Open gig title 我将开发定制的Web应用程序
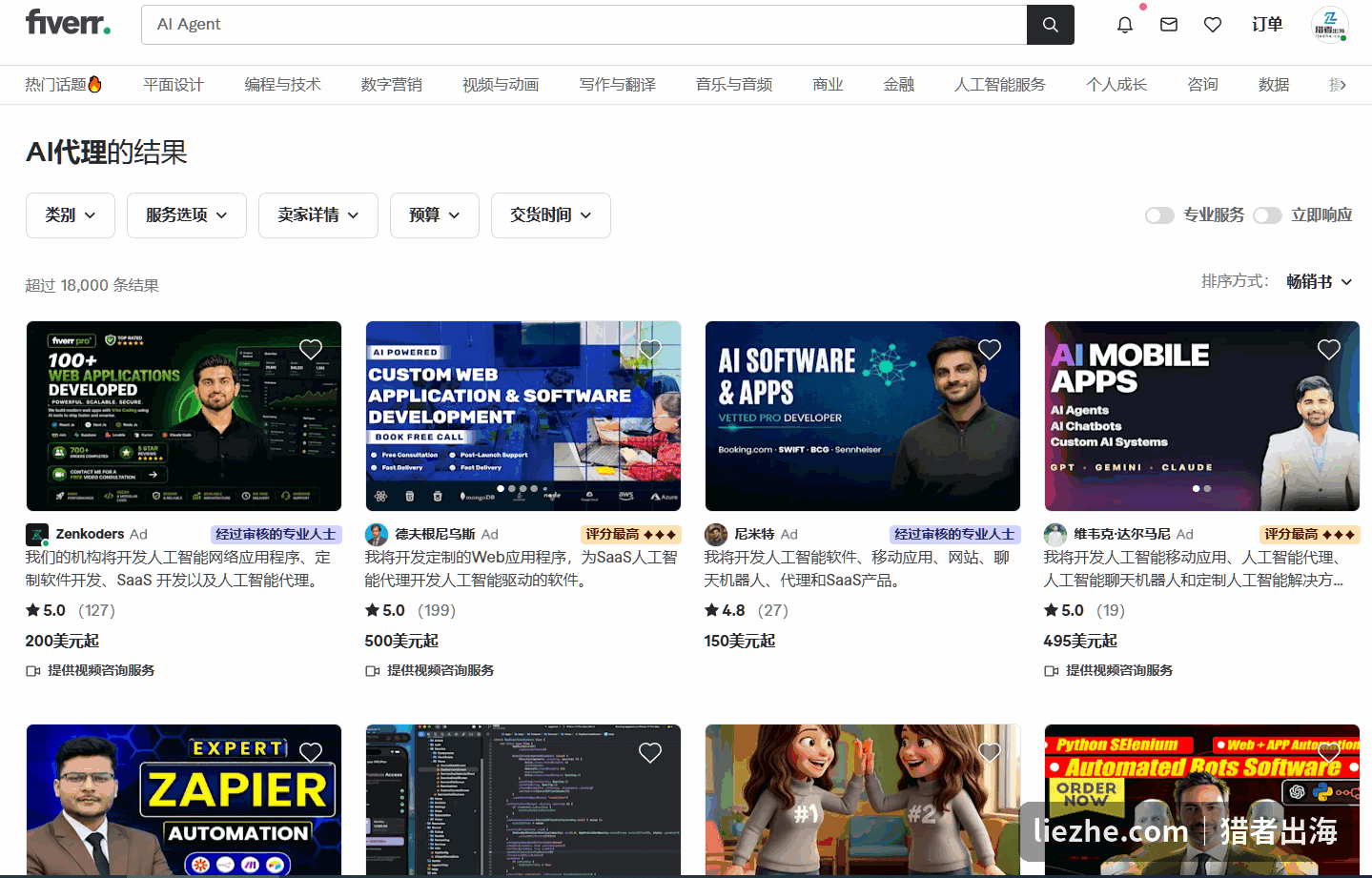Screen dimensions: 1372x878 (521, 569)
